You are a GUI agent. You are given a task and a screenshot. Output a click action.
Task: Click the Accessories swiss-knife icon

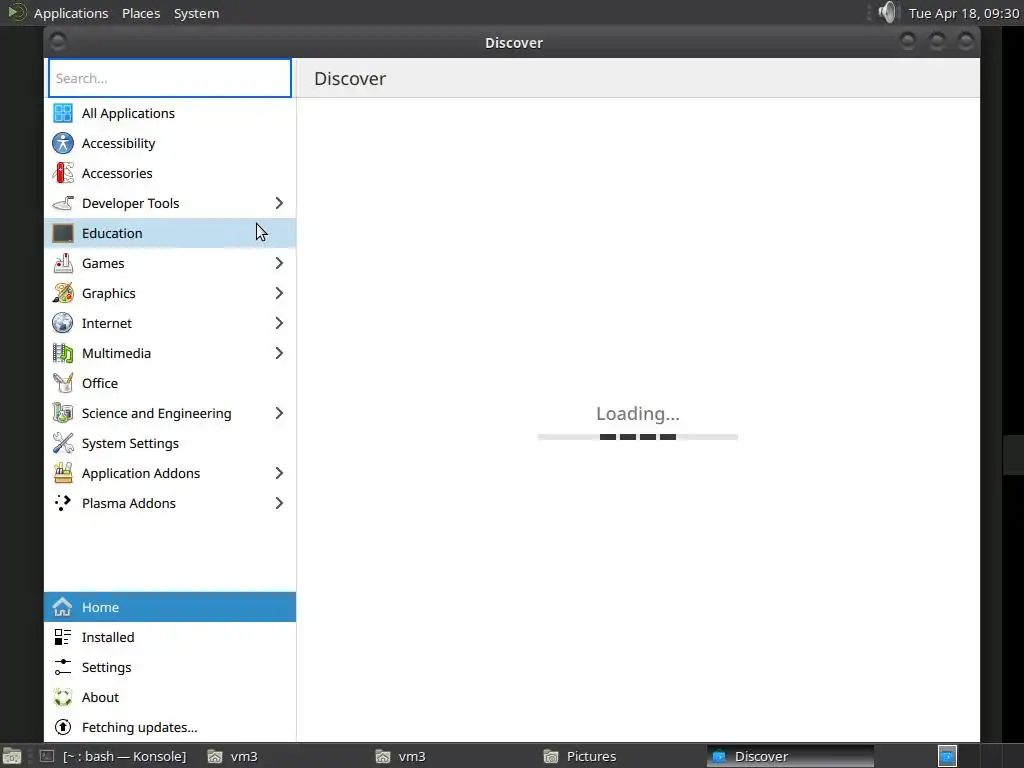click(63, 173)
